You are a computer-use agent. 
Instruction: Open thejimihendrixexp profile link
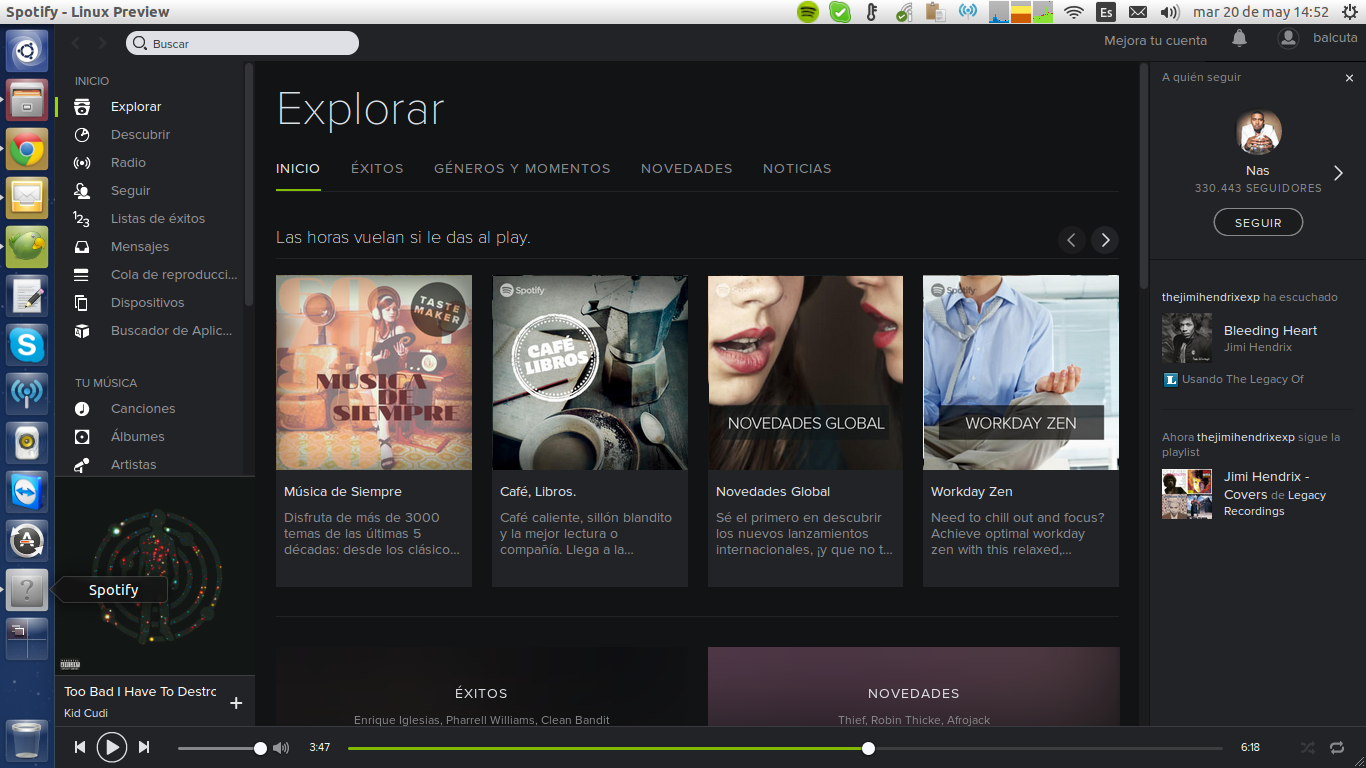pos(1210,297)
